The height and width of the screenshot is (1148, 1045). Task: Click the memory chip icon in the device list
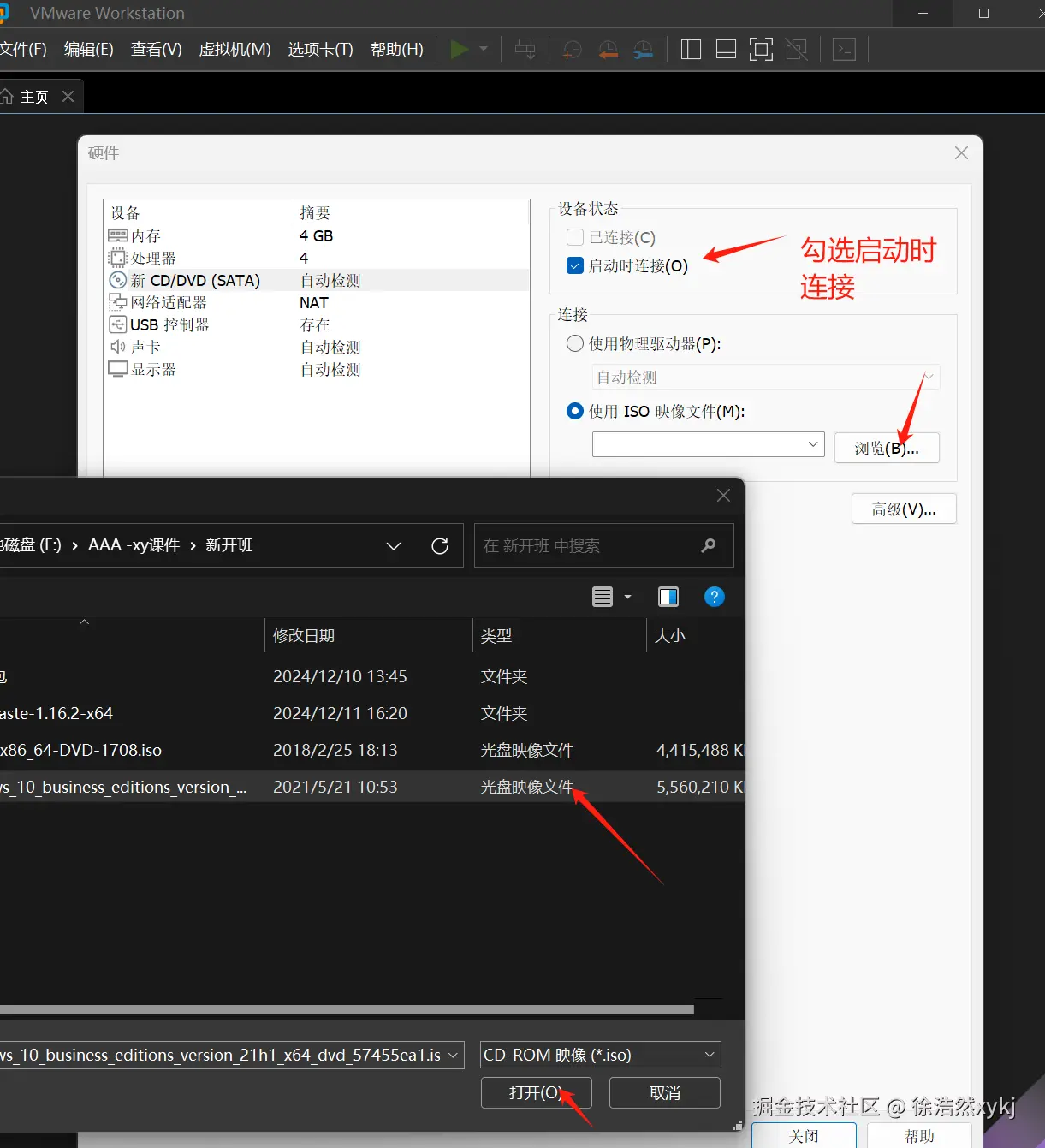pyautogui.click(x=118, y=235)
